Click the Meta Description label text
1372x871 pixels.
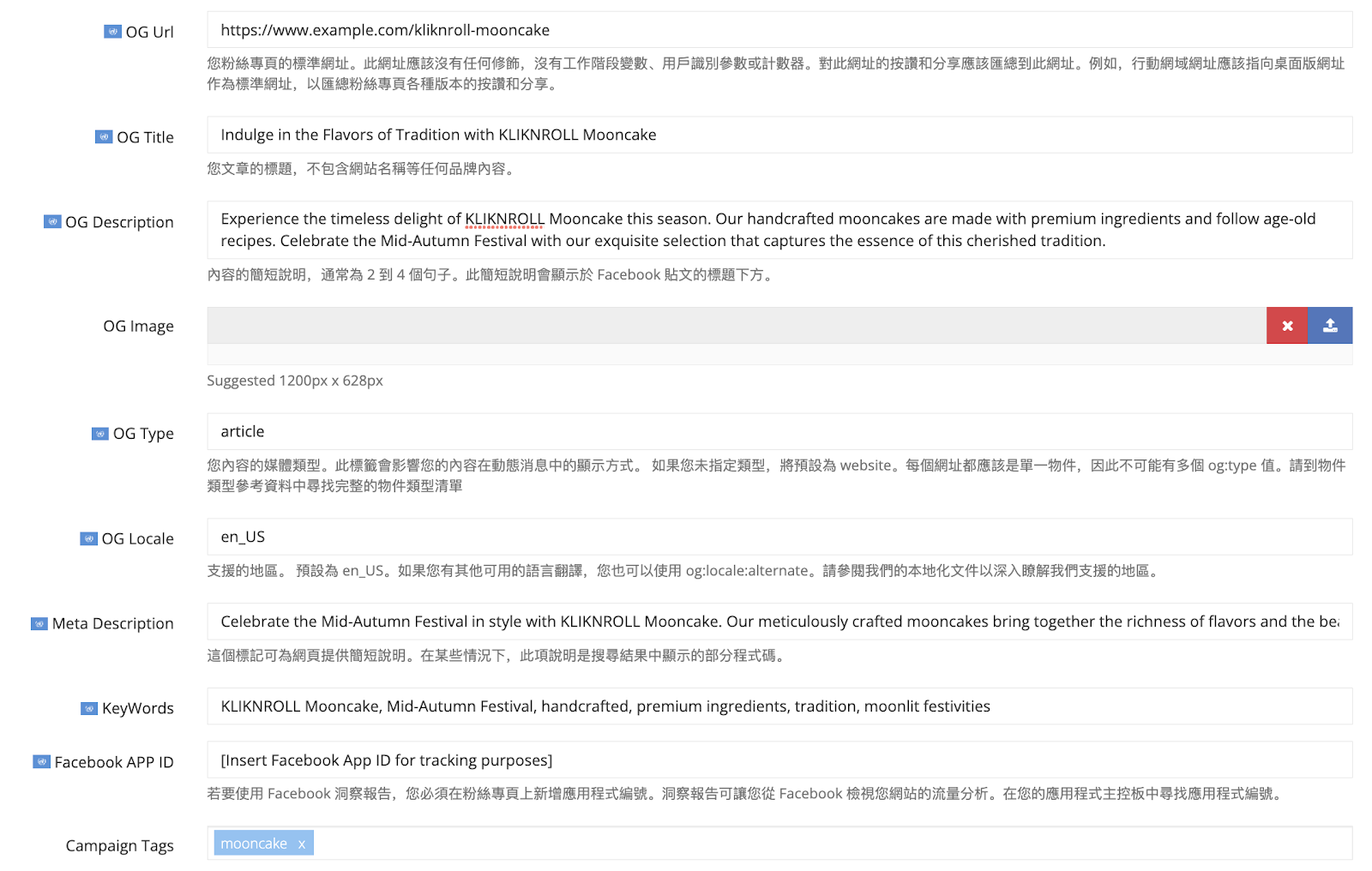[113, 623]
